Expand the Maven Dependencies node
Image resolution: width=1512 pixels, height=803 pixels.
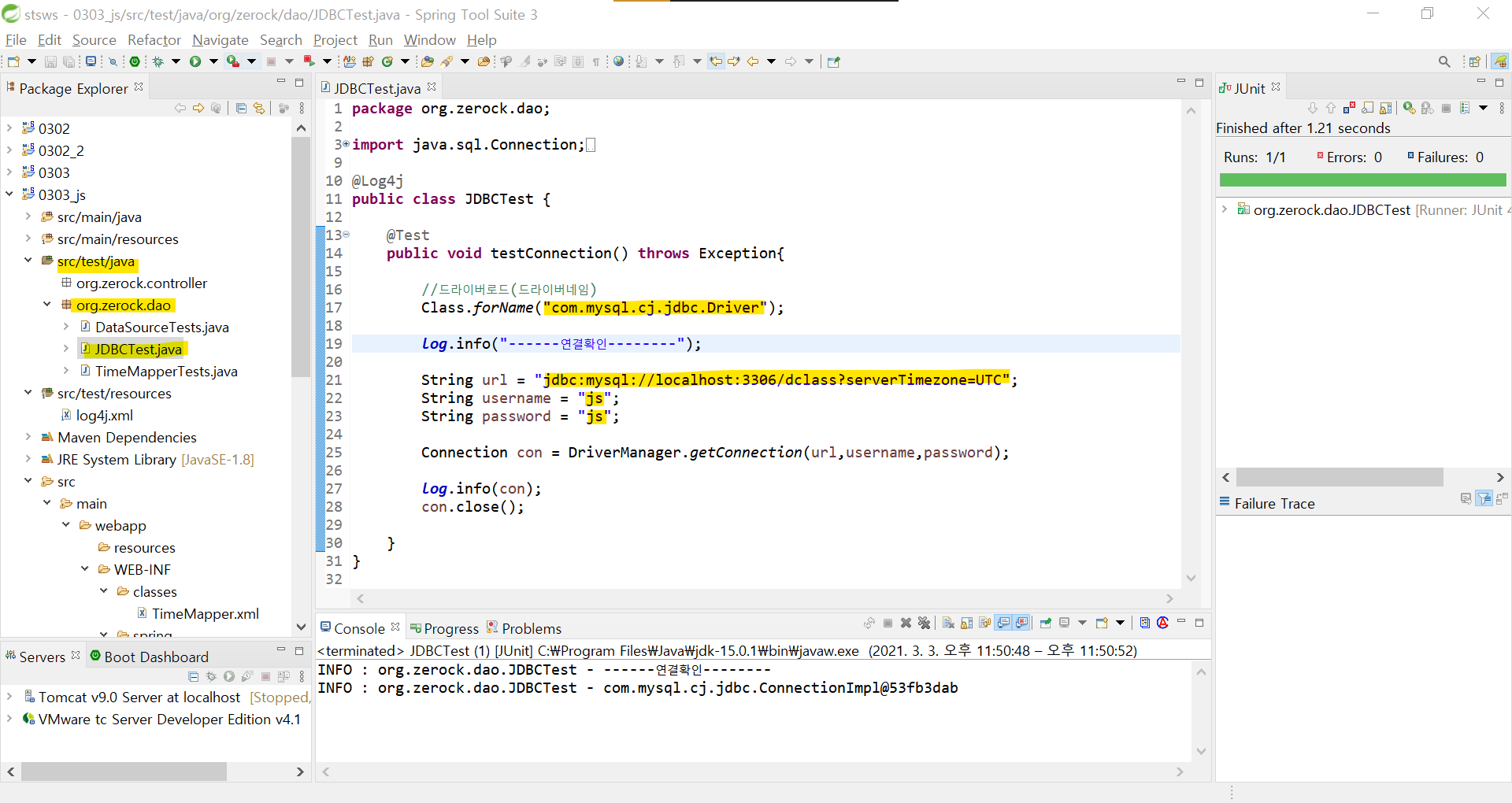tap(27, 437)
